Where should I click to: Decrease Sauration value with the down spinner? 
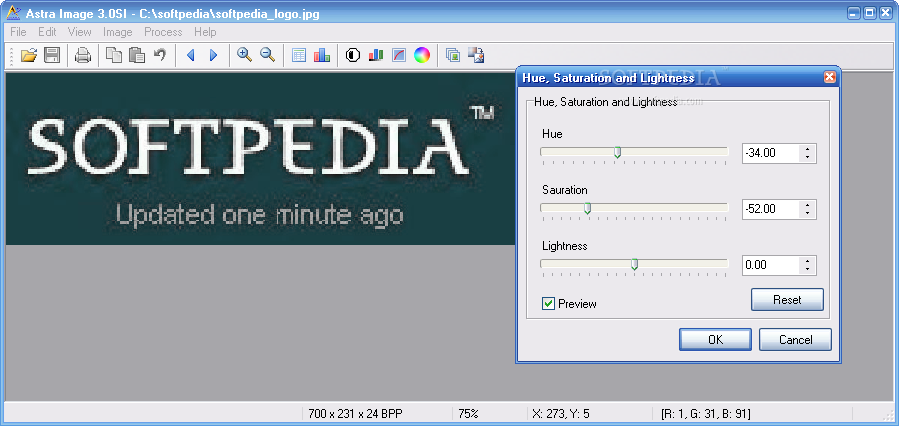pos(807,213)
